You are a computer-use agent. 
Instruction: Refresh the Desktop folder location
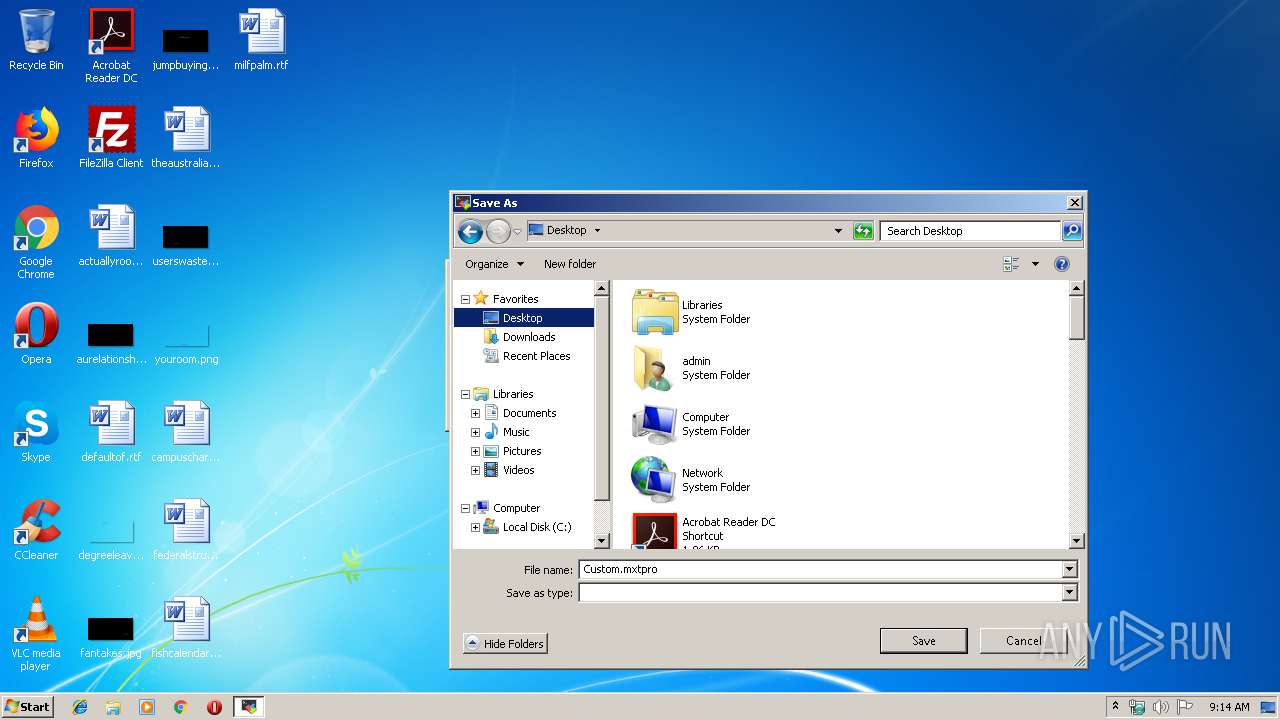click(x=863, y=231)
